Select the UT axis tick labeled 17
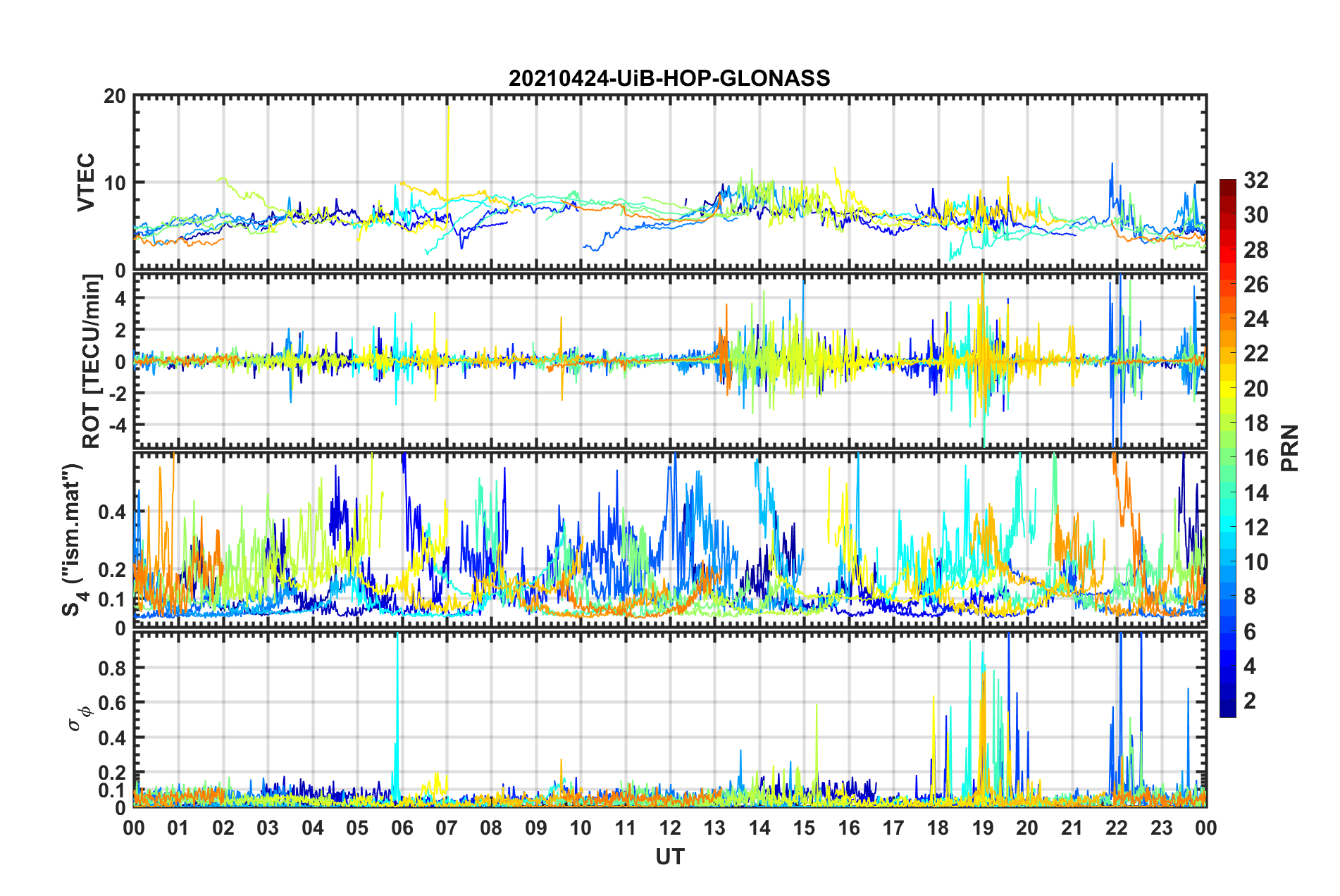1340x896 pixels. pyautogui.click(x=893, y=828)
